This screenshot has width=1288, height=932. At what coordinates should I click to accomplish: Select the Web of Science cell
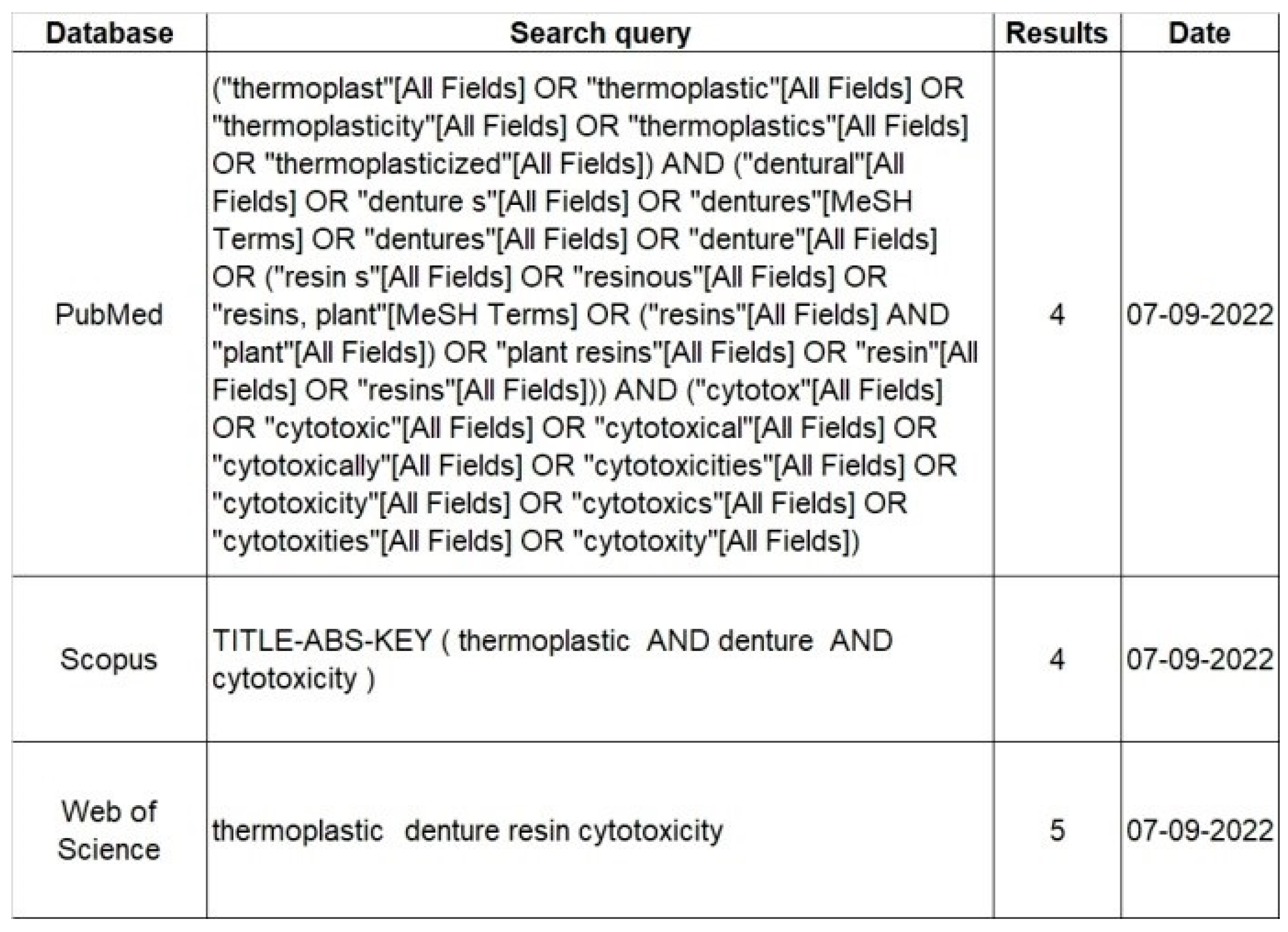pyautogui.click(x=109, y=830)
